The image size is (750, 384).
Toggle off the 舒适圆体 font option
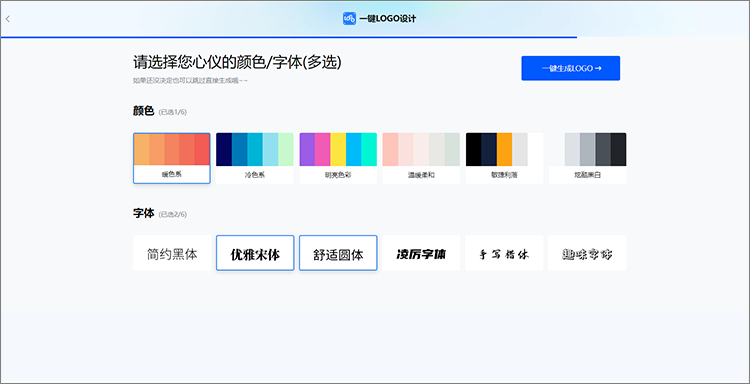click(338, 253)
